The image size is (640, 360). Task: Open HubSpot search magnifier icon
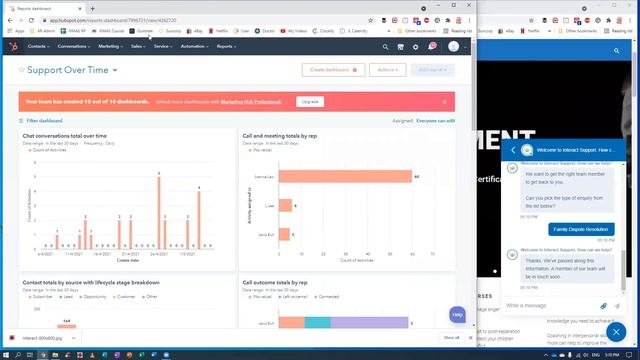[385, 47]
